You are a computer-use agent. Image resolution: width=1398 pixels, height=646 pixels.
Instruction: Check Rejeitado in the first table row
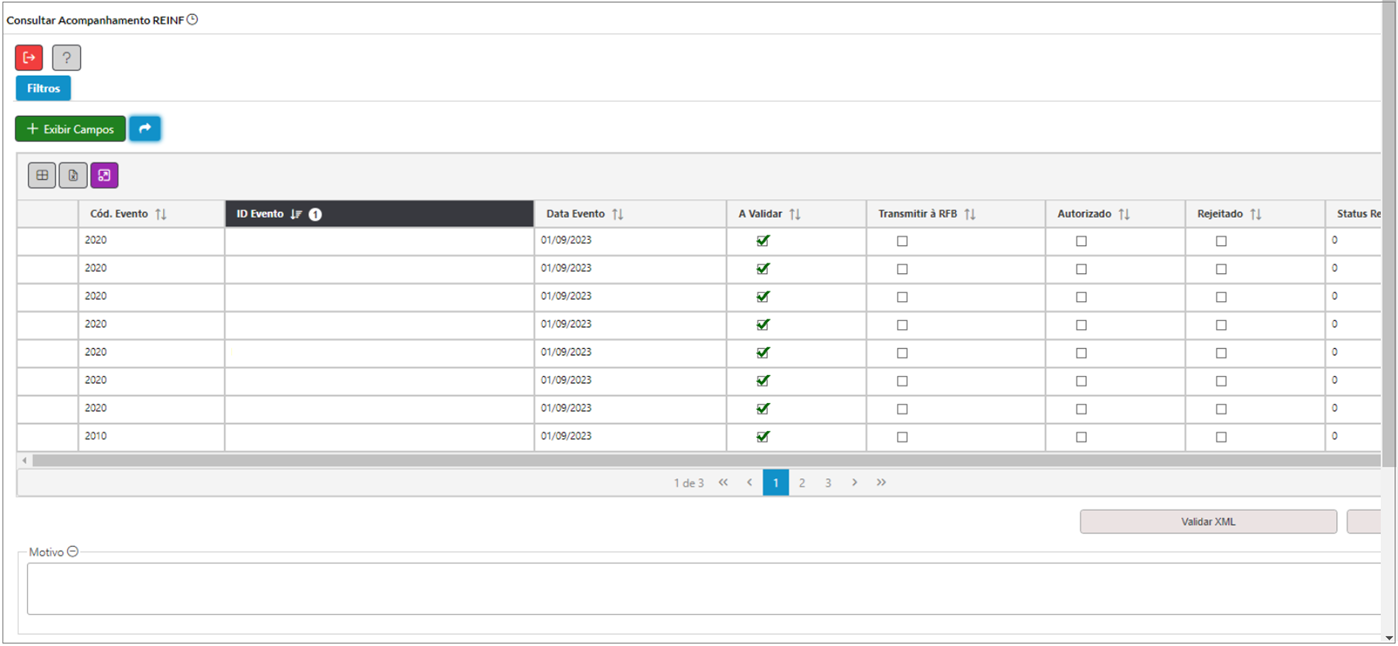[x=1221, y=241]
